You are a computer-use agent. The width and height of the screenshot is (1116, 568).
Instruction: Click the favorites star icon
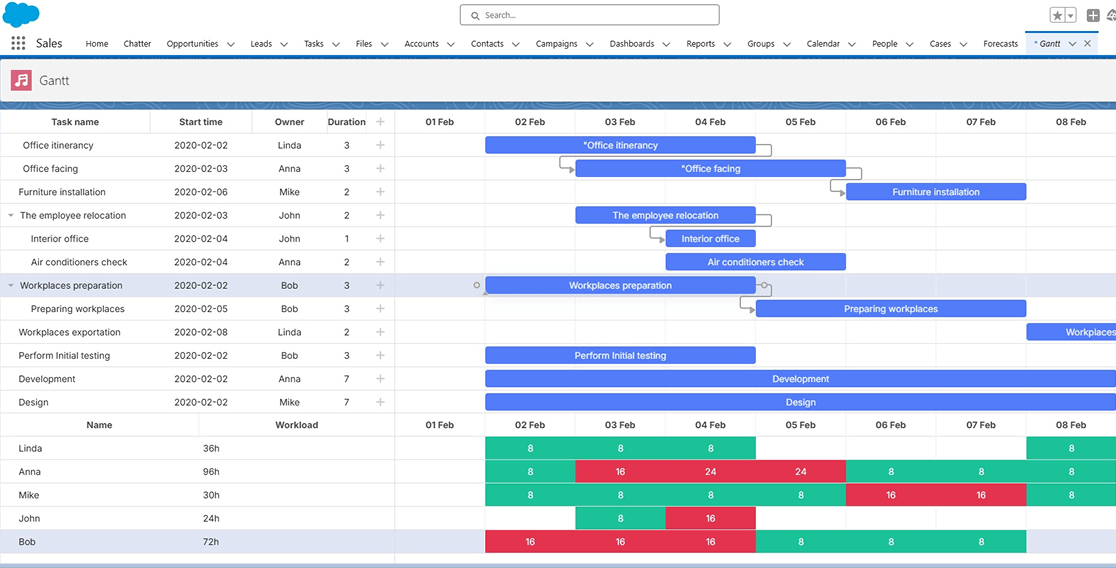pos(1057,15)
